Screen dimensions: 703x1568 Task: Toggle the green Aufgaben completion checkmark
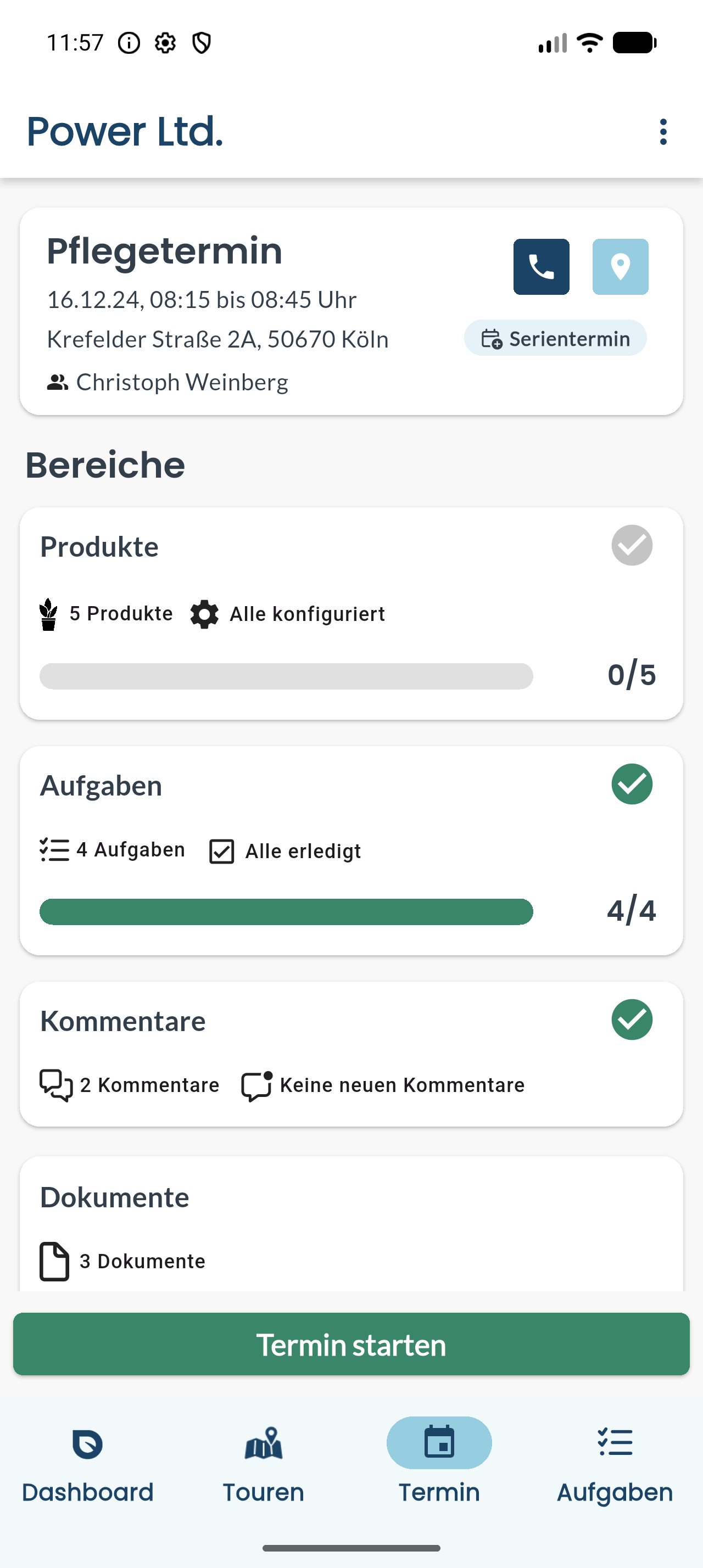(632, 784)
